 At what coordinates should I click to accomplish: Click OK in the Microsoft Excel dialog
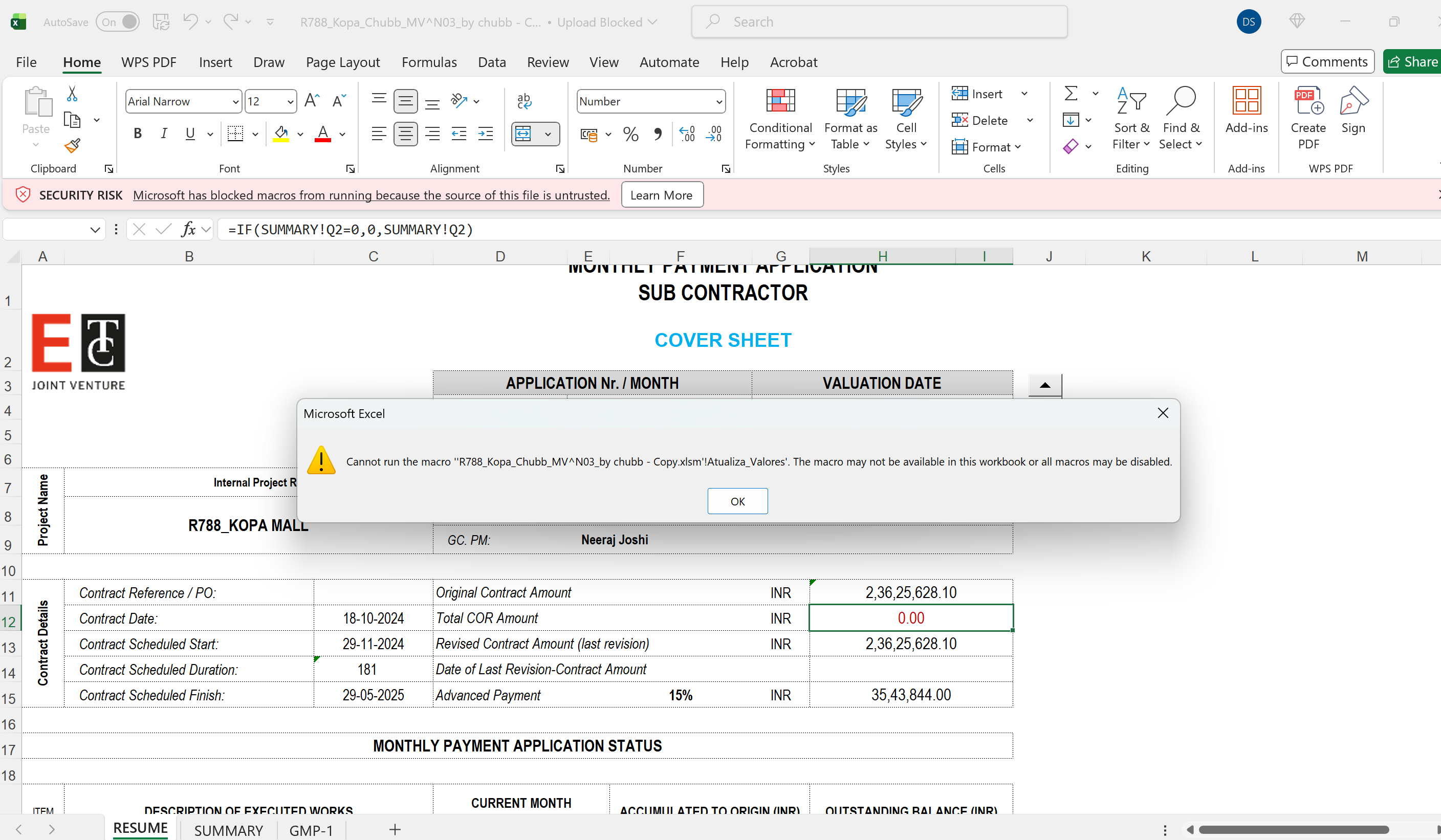(738, 501)
